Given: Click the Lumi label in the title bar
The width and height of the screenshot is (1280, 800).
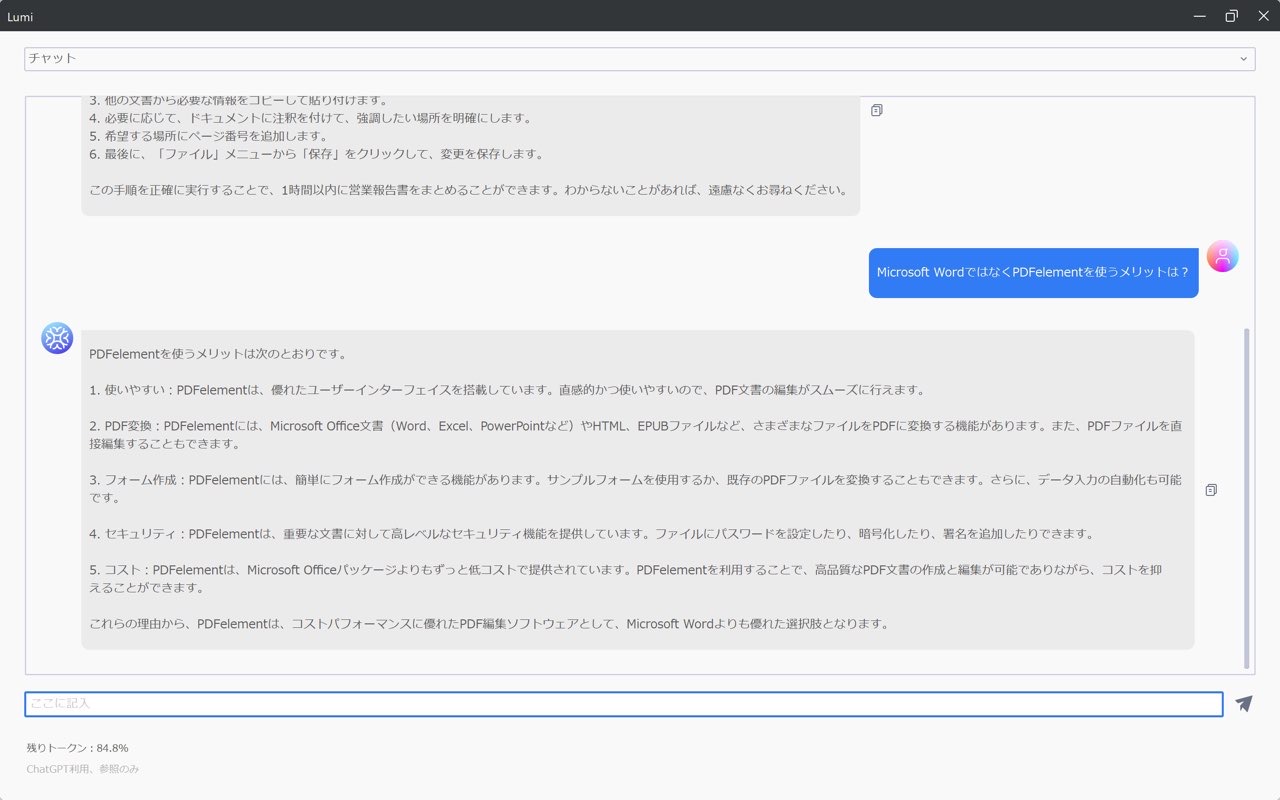Looking at the screenshot, I should [20, 16].
